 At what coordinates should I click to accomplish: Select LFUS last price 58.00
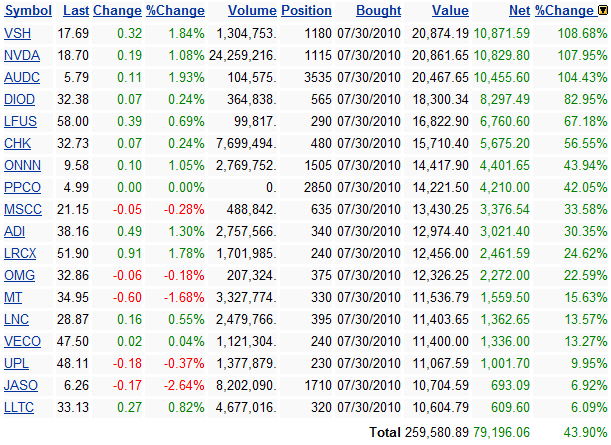click(73, 122)
